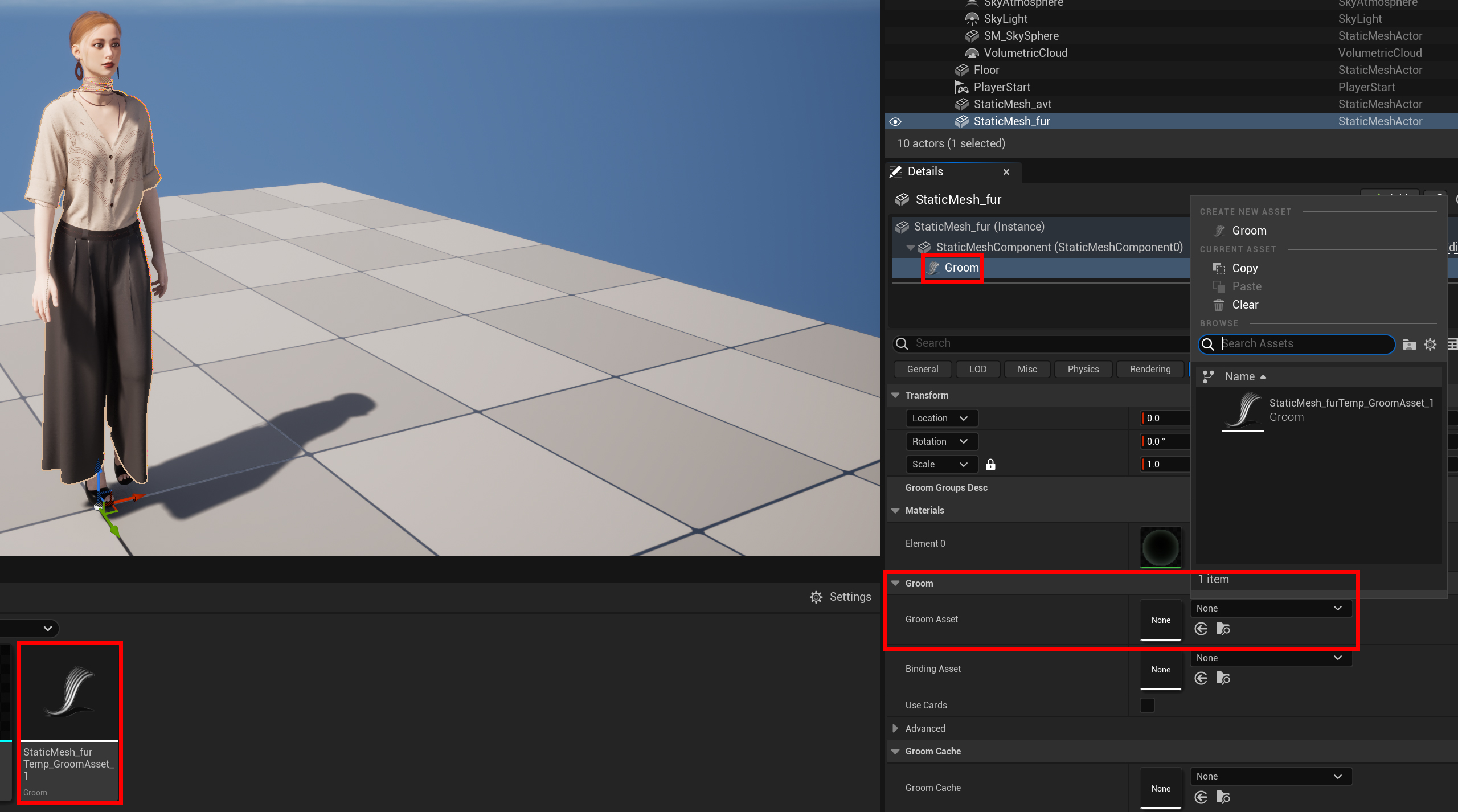Open the Groom Asset dropdown
This screenshot has height=812, width=1458.
click(1271, 608)
